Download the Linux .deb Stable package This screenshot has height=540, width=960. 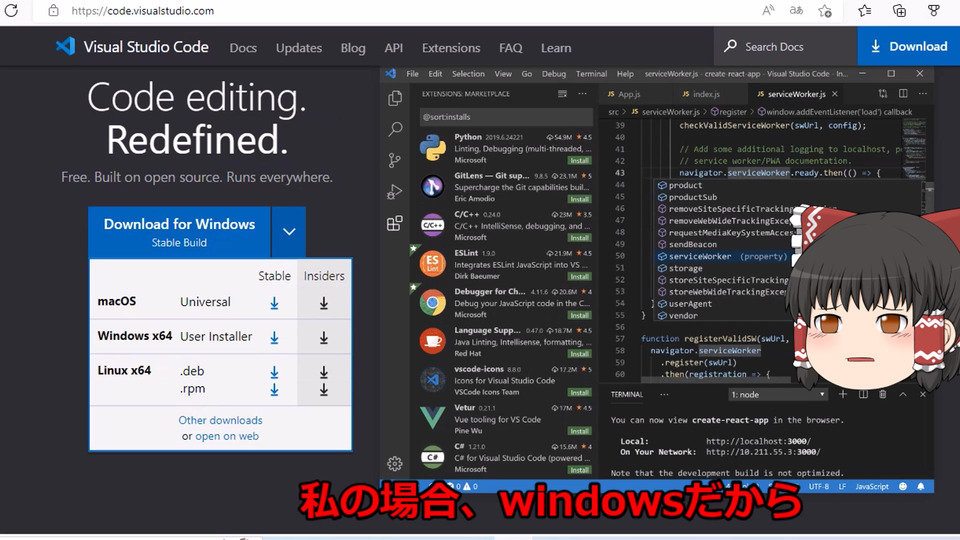(274, 372)
